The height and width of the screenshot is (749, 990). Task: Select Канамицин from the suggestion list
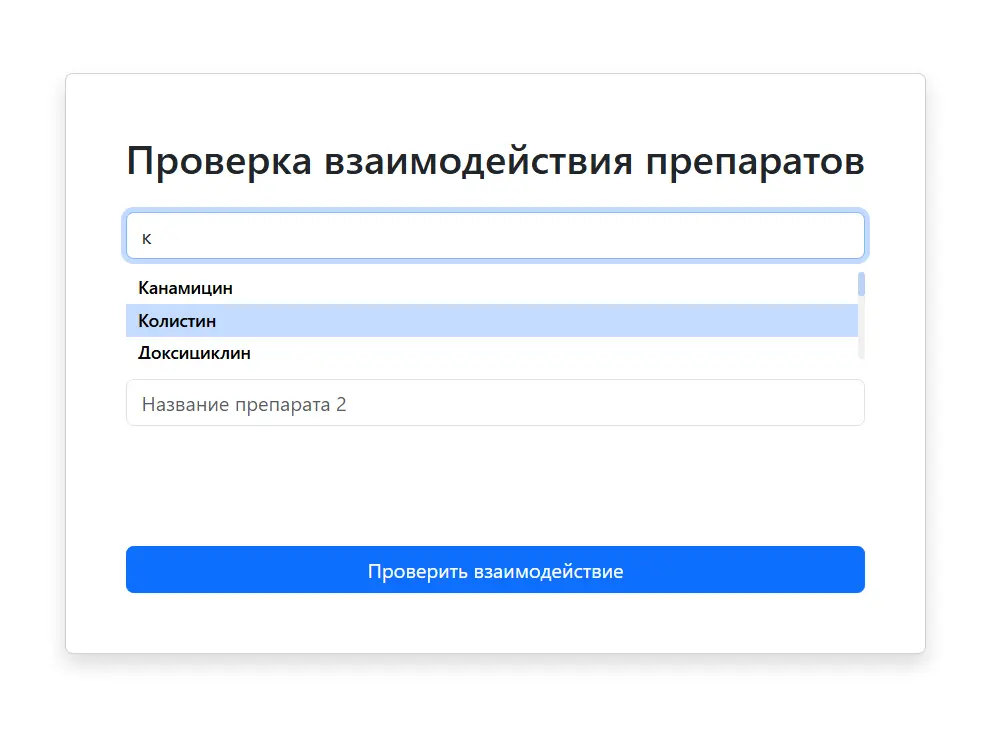tap(186, 288)
